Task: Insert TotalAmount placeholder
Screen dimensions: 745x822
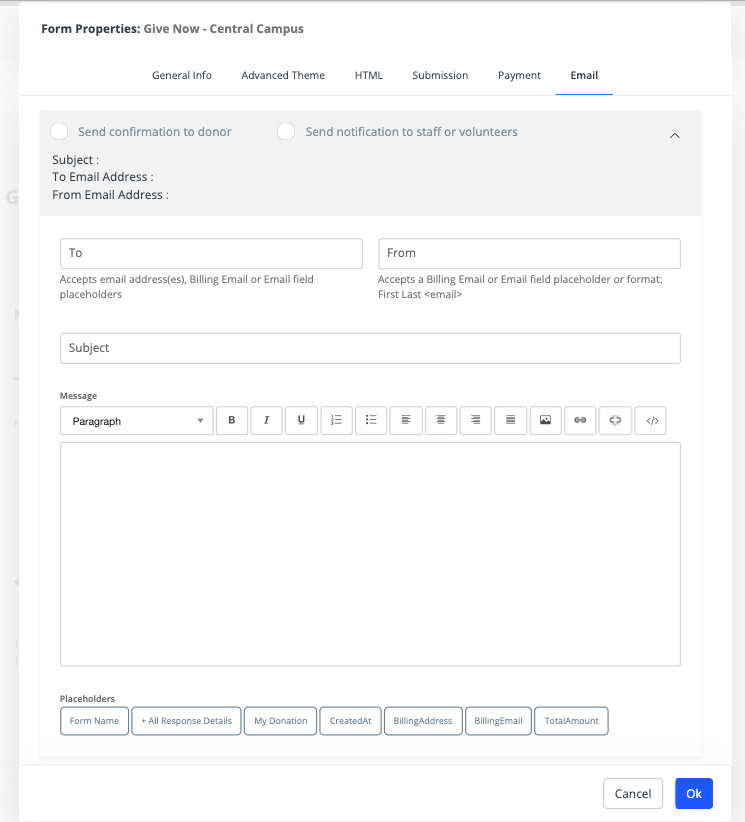Action: pyautogui.click(x=571, y=721)
